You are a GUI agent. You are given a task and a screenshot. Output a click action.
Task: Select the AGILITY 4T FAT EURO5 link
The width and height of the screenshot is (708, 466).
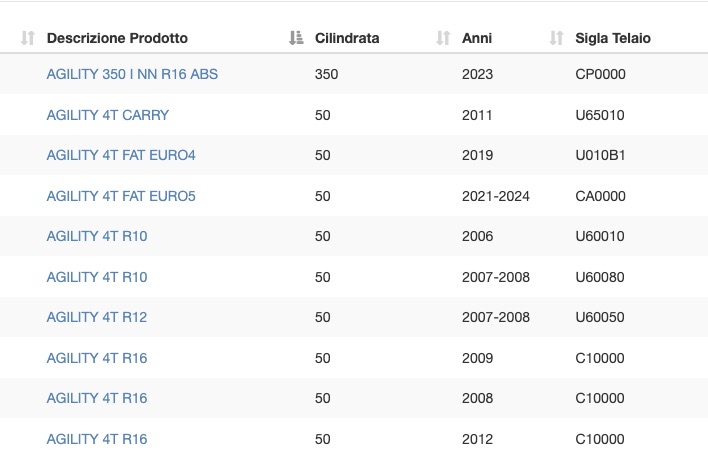[x=121, y=196]
